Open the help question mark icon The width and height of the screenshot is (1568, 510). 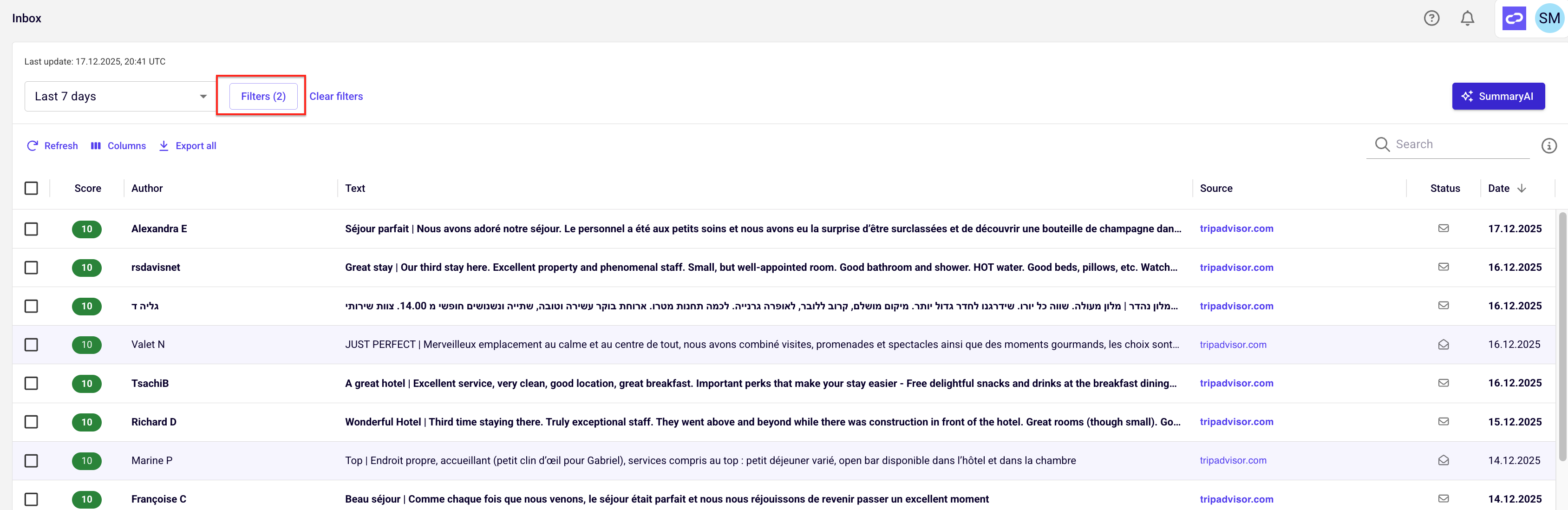pos(1431,18)
